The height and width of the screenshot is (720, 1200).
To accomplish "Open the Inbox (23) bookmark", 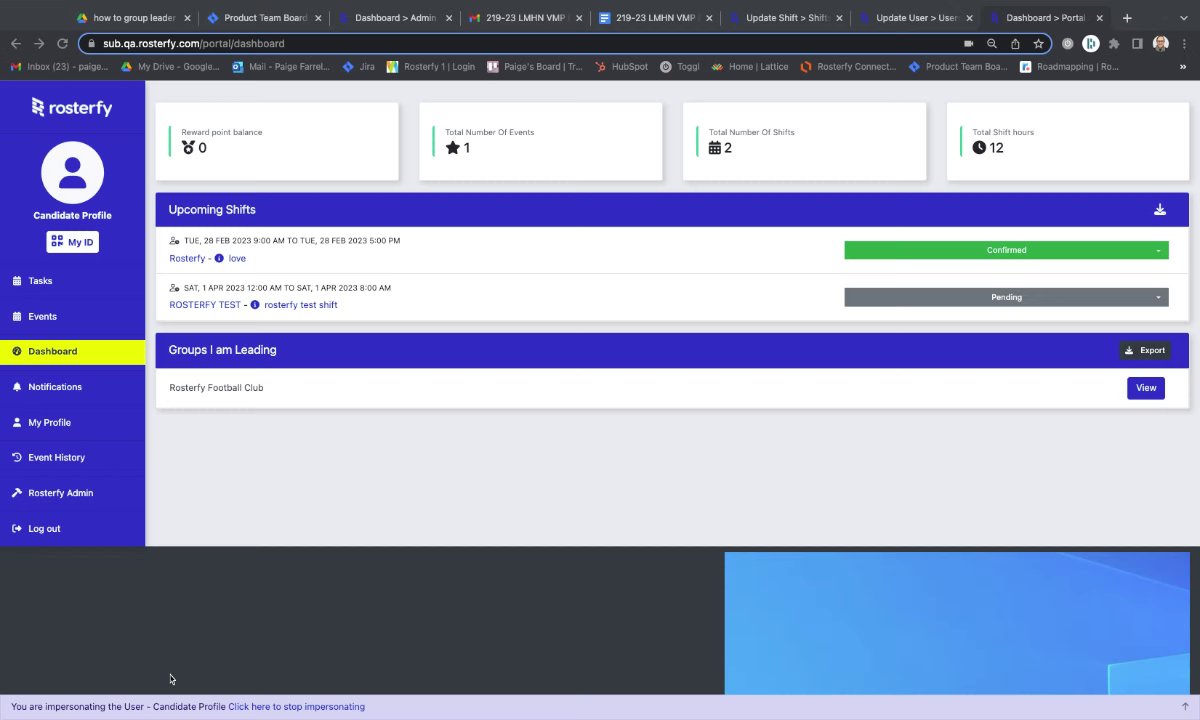I will 59,67.
